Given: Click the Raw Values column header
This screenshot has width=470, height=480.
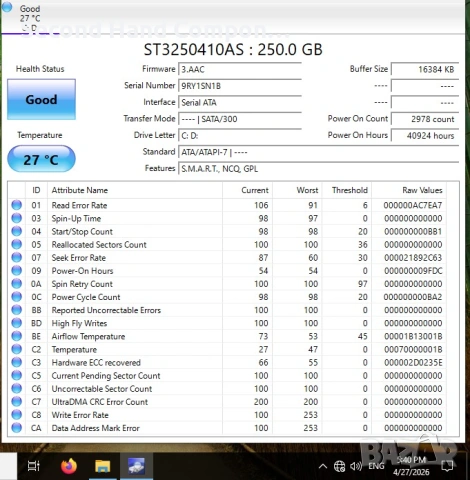Looking at the screenshot, I should pyautogui.click(x=422, y=190).
